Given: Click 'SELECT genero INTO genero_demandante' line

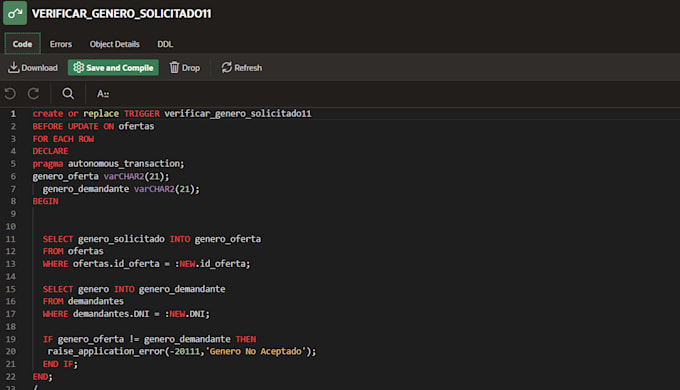Looking at the screenshot, I should click(x=134, y=289).
